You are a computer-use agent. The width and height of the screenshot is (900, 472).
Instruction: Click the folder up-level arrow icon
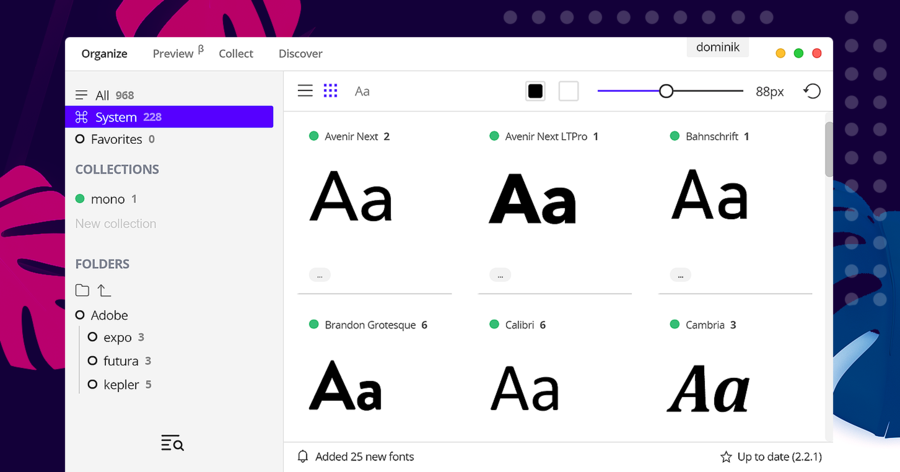click(104, 291)
